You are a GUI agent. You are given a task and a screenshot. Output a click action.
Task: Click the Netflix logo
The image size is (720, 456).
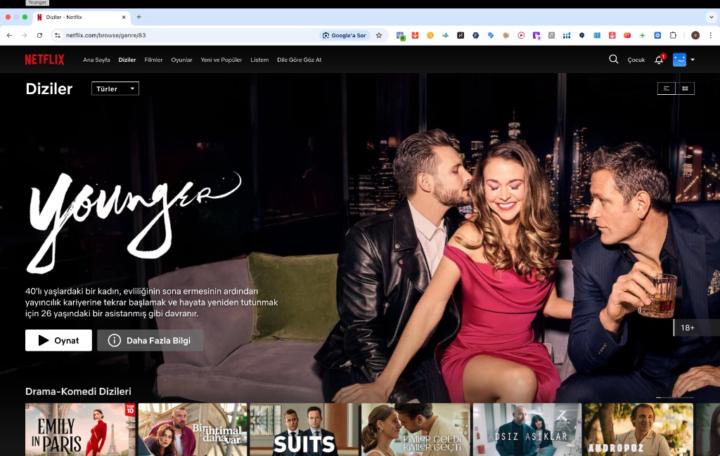point(45,60)
